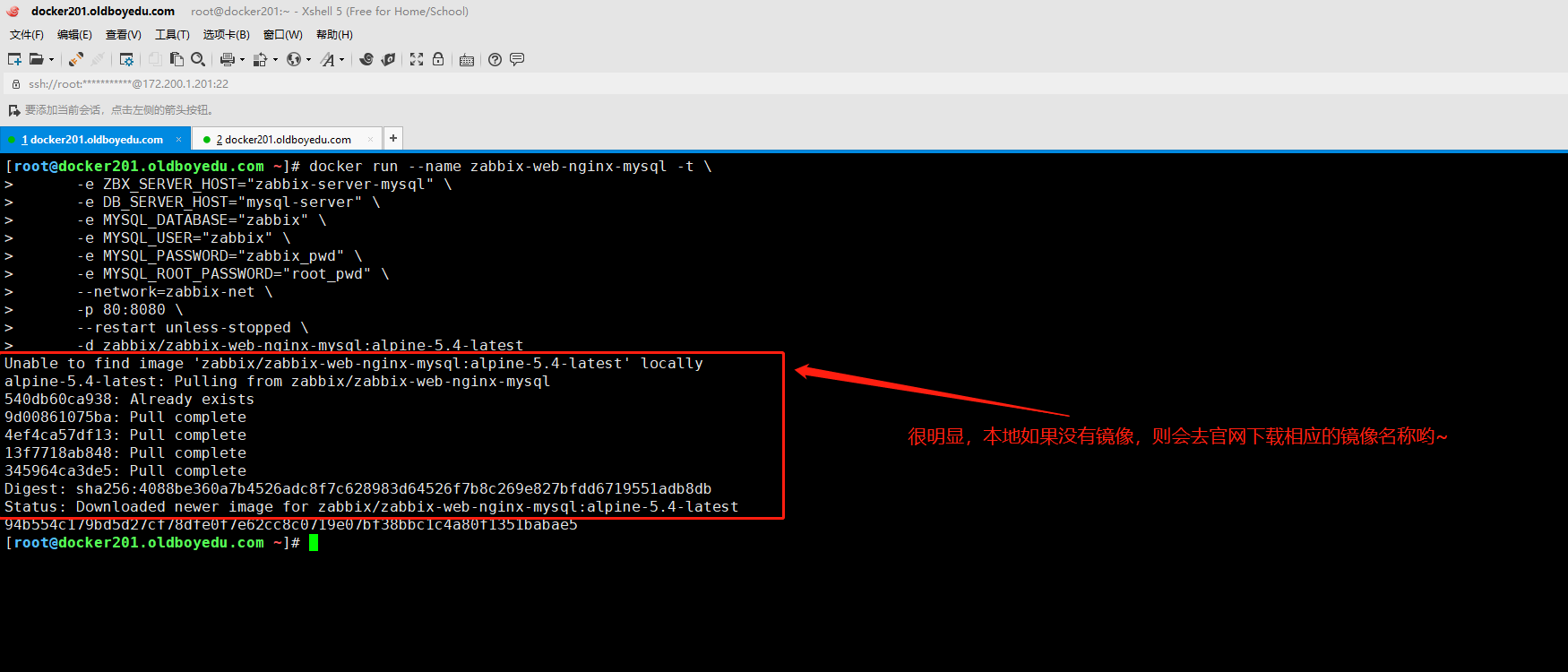Open session properties with gear window icon
Viewport: 1568px width, 672px height.
pos(126,59)
